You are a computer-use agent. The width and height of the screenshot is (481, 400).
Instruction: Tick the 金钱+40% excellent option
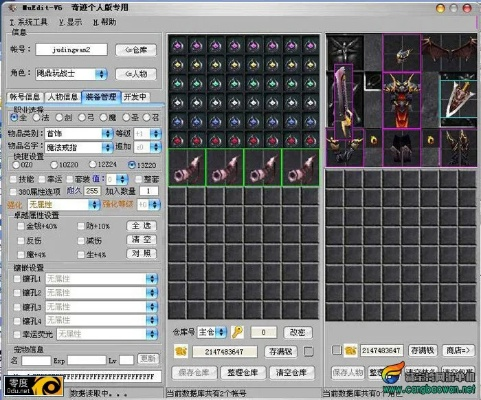21,226
